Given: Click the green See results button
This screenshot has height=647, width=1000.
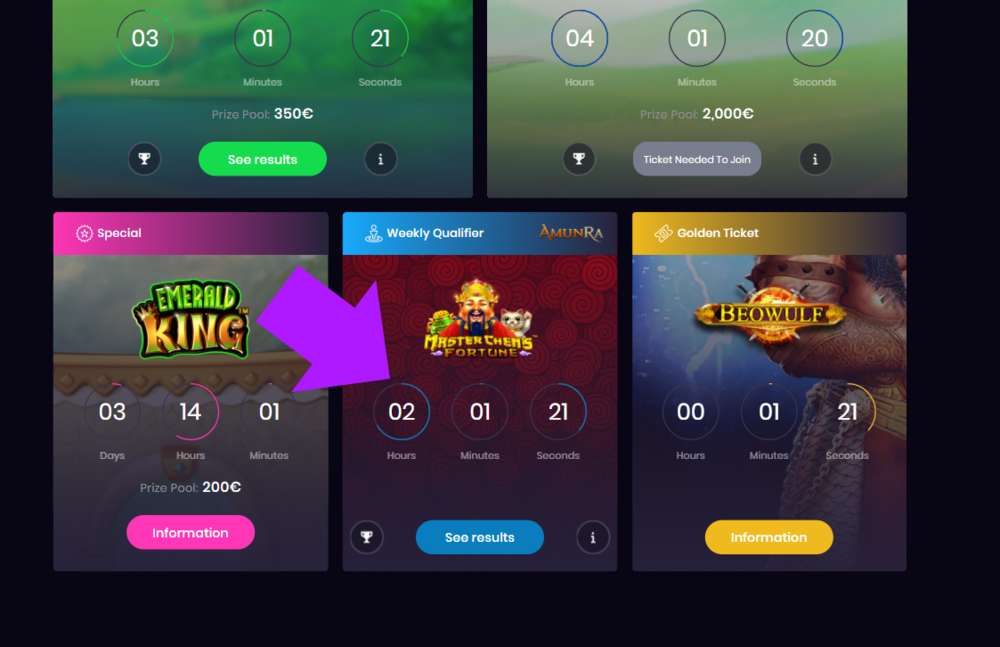Looking at the screenshot, I should point(263,159).
